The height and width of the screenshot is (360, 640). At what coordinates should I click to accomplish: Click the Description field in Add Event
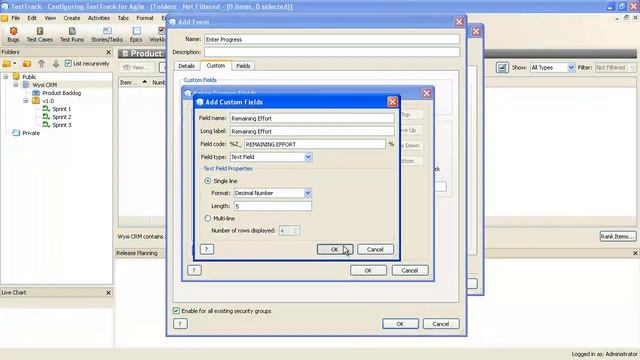click(x=331, y=52)
